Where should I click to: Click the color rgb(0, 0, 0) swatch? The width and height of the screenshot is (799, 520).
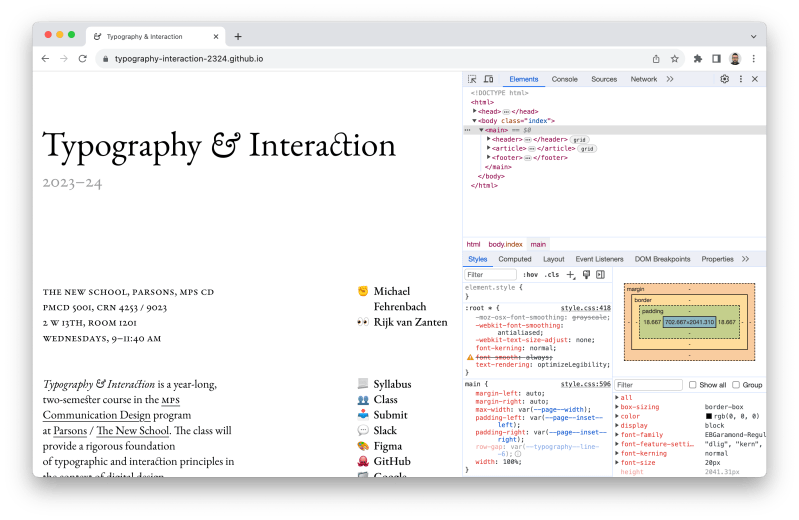click(x=708, y=417)
